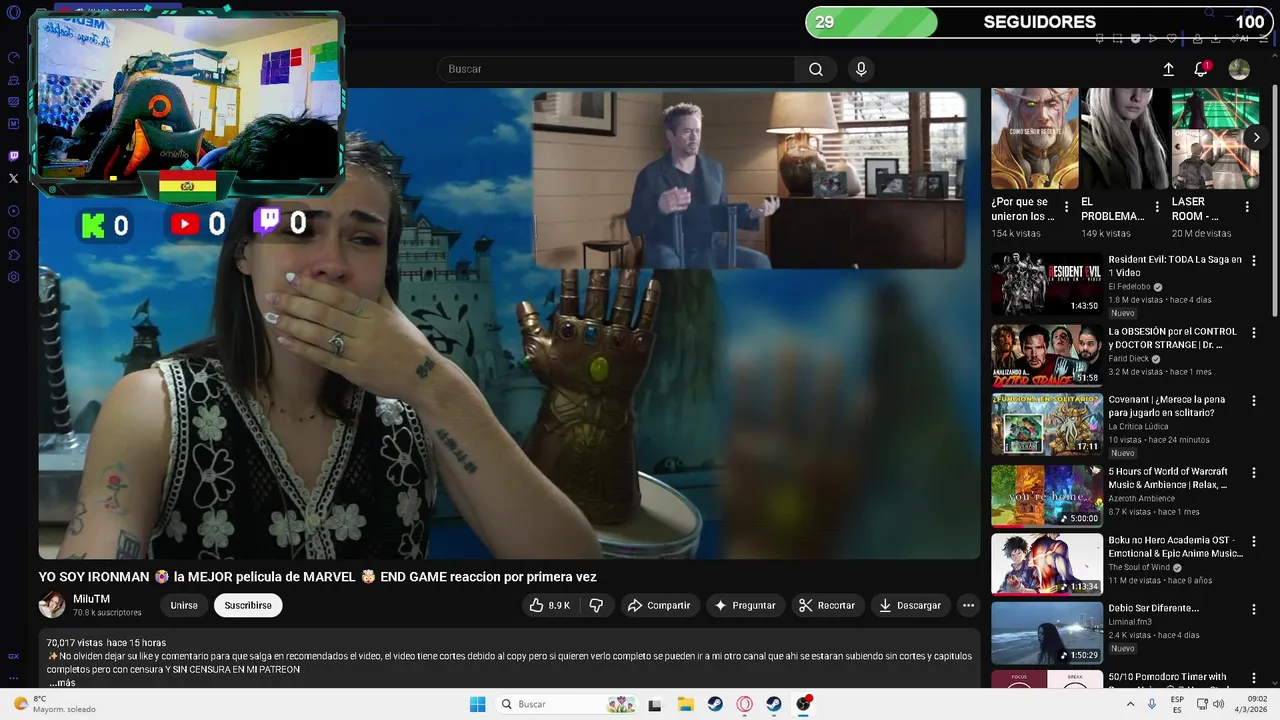Open File Explorer from taskbar
This screenshot has height=720, width=1280.
[685, 704]
